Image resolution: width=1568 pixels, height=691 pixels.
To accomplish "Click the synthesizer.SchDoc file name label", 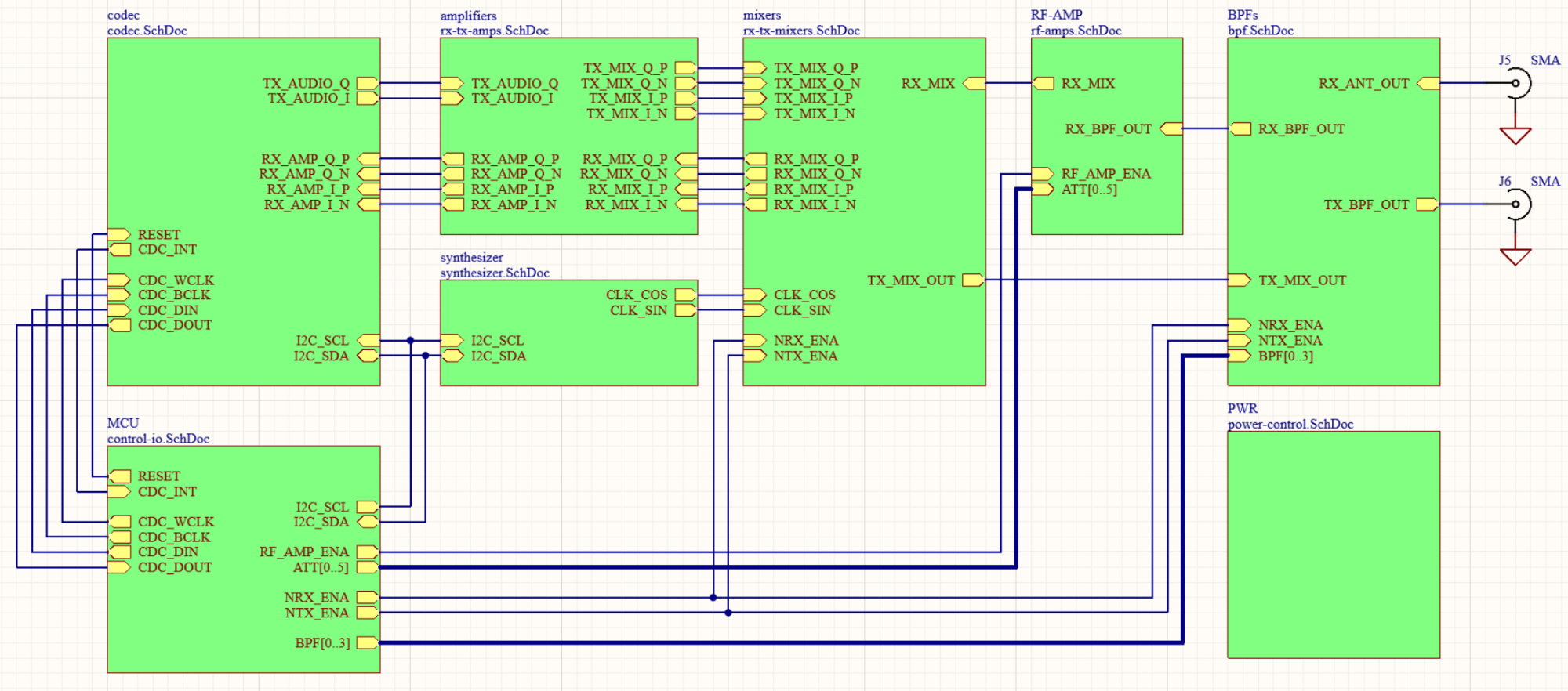I will tap(495, 273).
